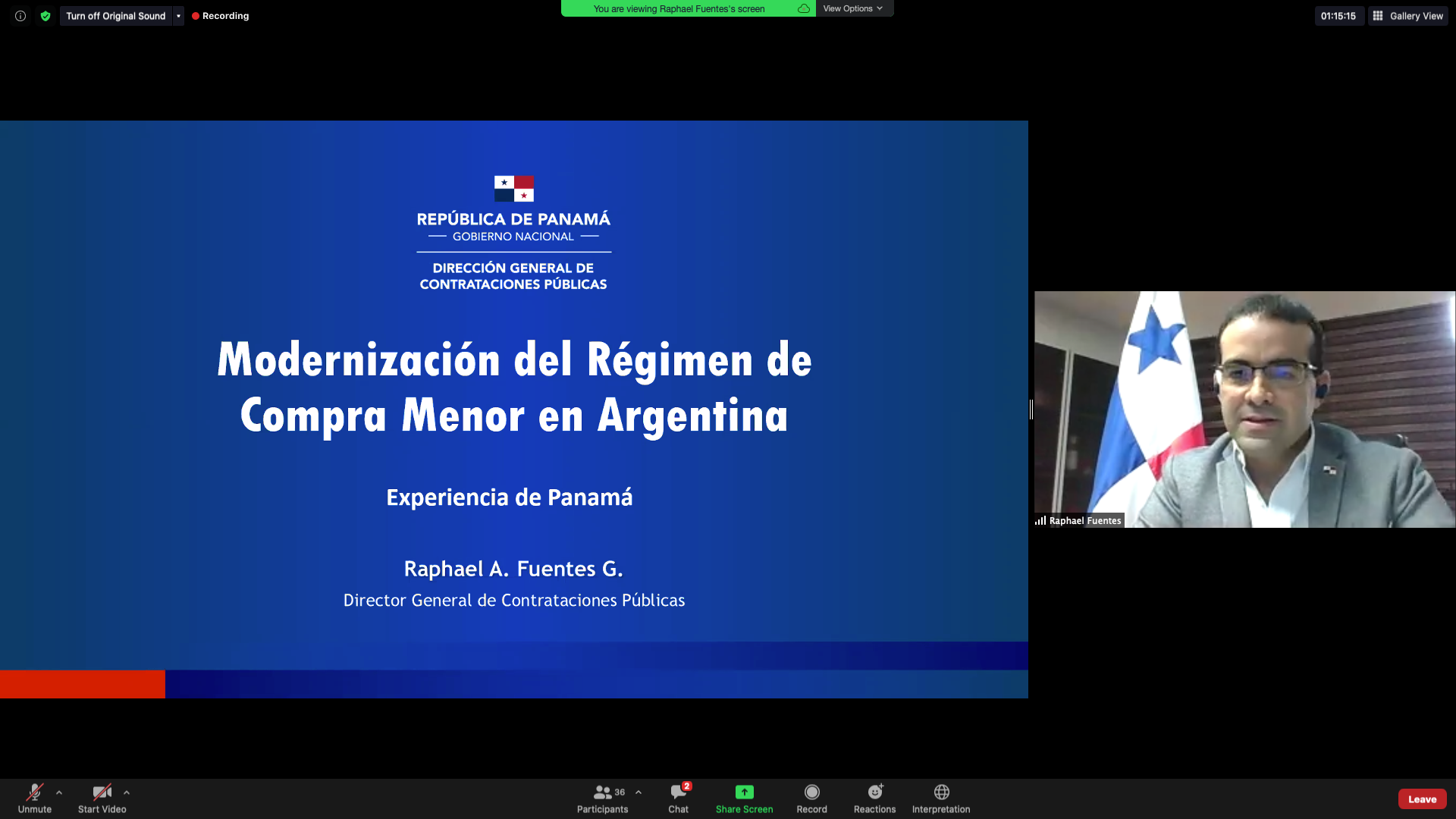
Task: Open Interpretation language options
Action: pyautogui.click(x=940, y=799)
